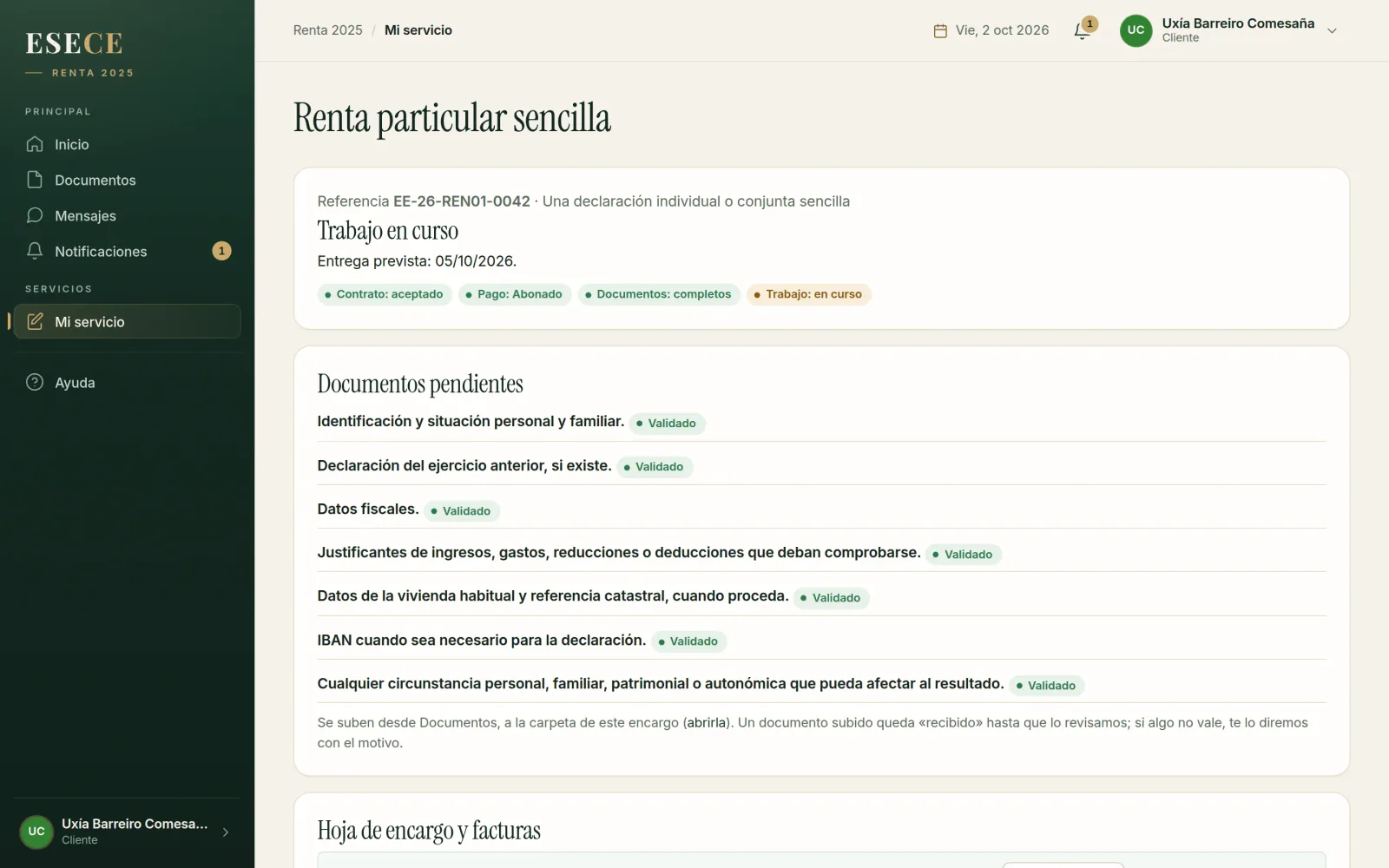Click 'Datos de la vivienda habitual' row

821,596
